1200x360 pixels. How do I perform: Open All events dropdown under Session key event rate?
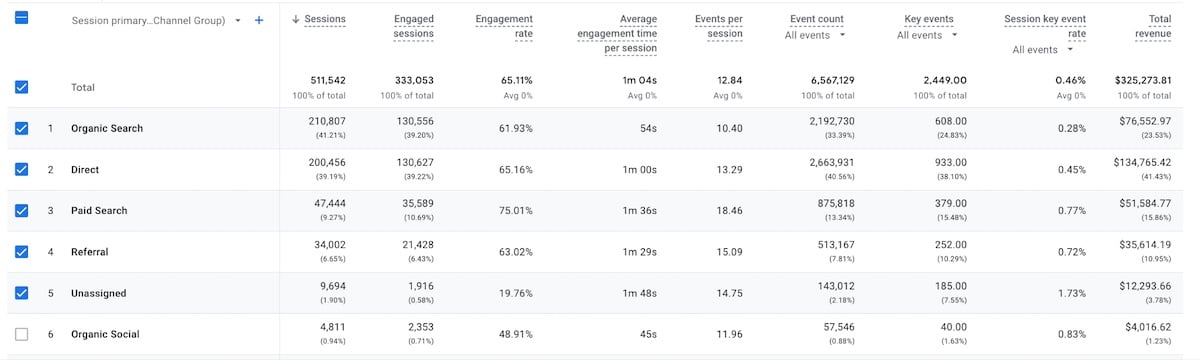1043,50
